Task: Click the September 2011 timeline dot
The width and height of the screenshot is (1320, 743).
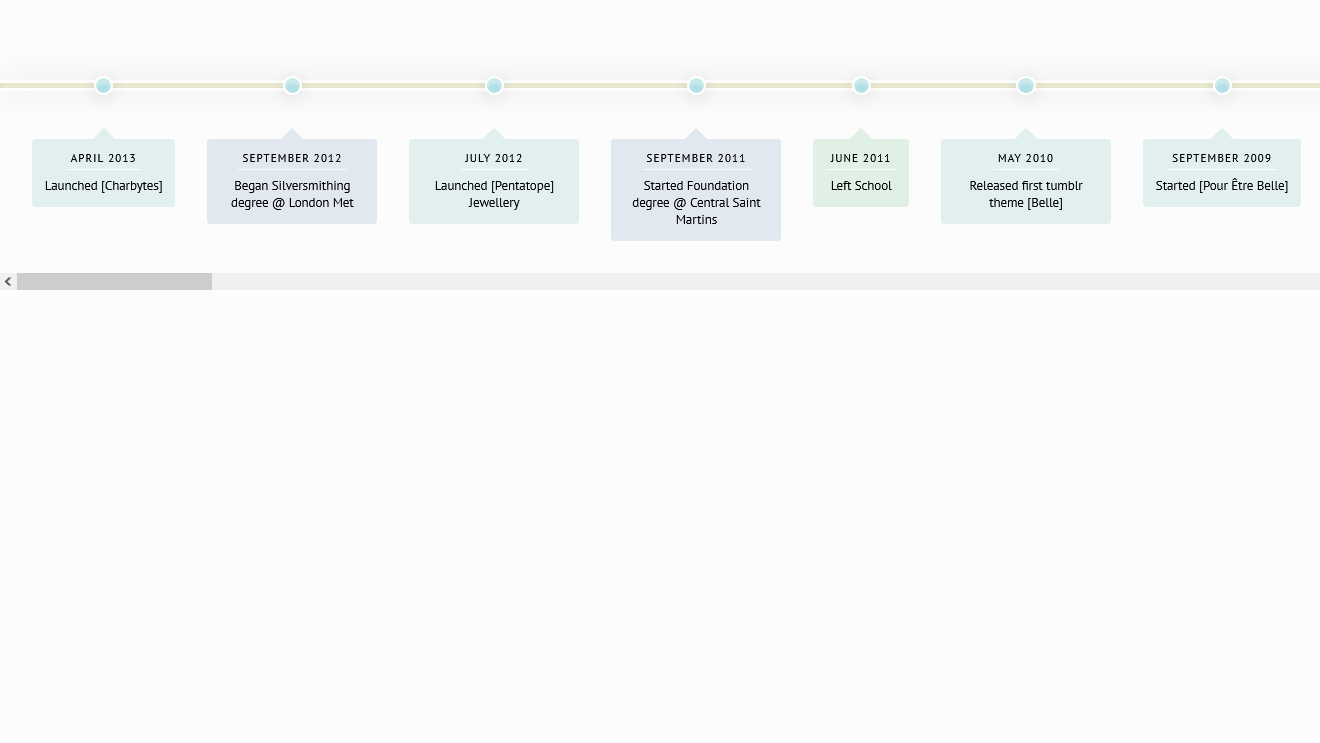Action: [696, 86]
